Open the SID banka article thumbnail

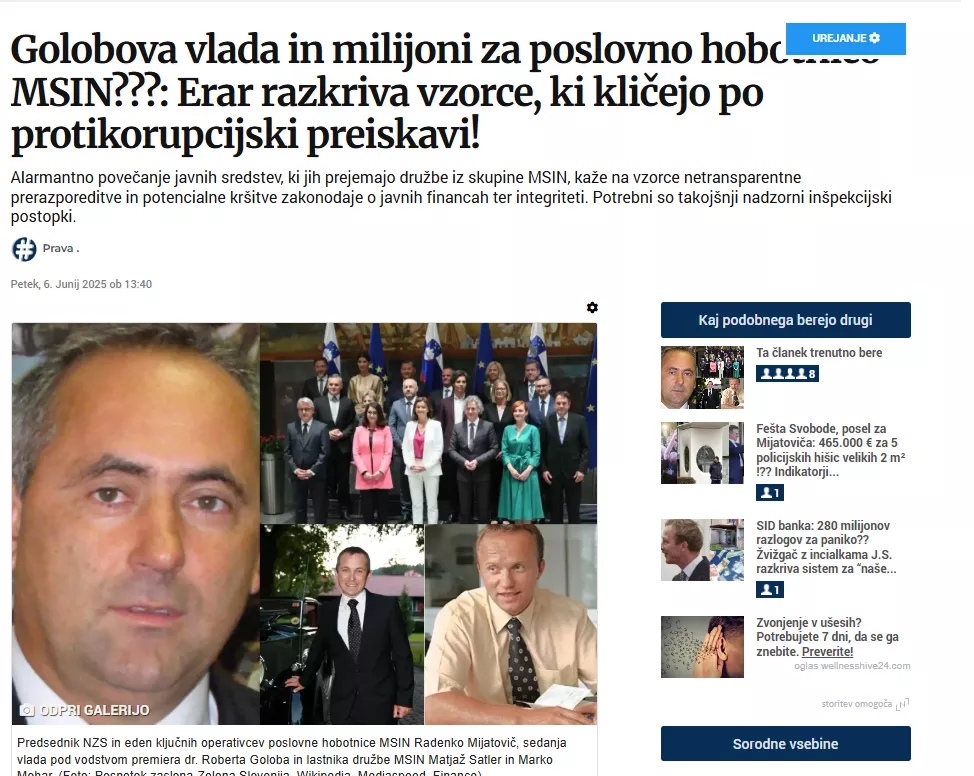click(x=703, y=550)
